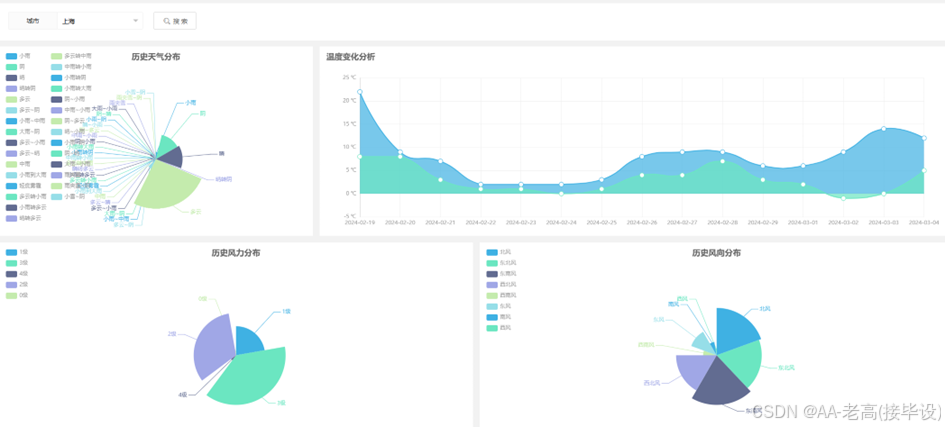This screenshot has height=427, width=945.
Task: Toggle the 西南风 wind direction legend item
Action: 501,295
